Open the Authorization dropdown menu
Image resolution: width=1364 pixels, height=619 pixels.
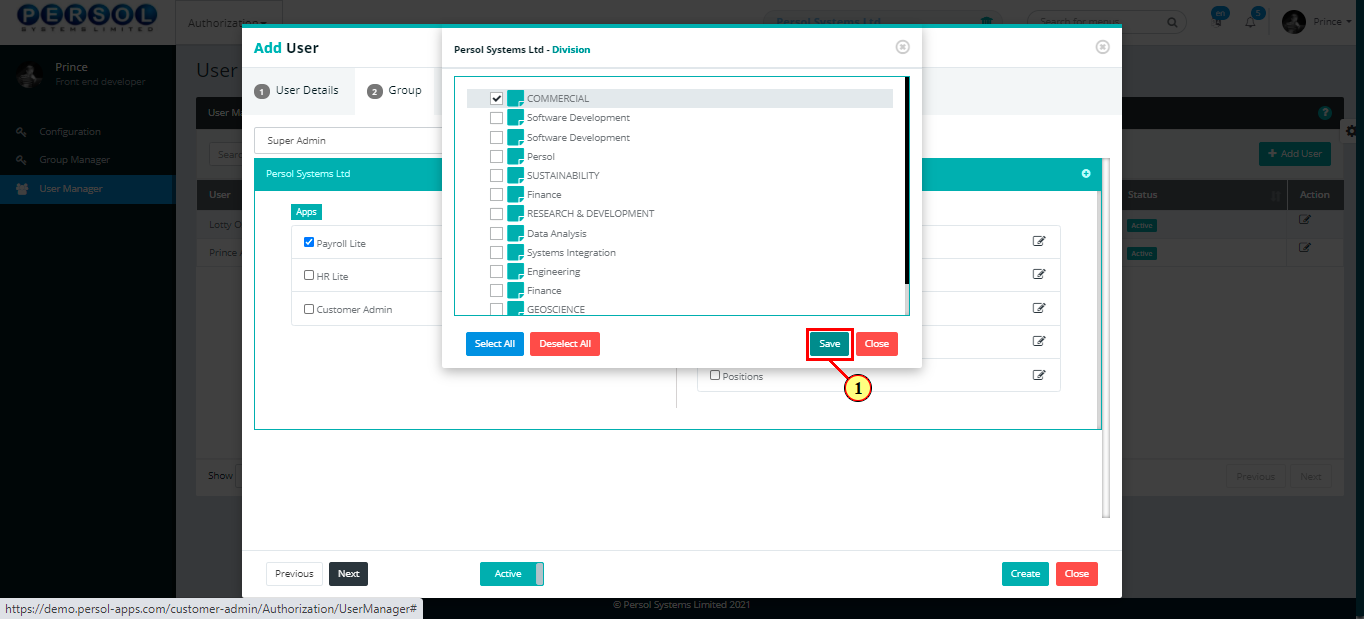[x=228, y=22]
